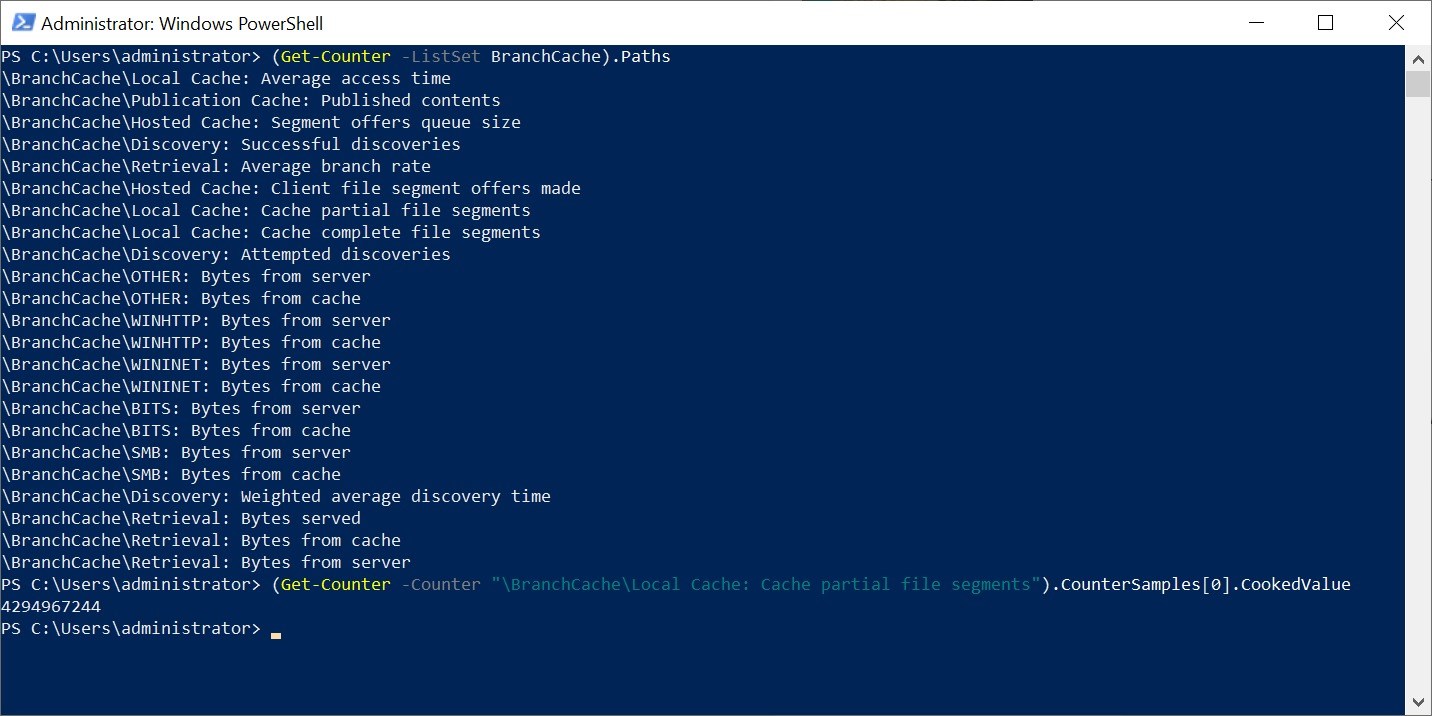Click the empty scrollbar track below thumb

click(1418, 400)
